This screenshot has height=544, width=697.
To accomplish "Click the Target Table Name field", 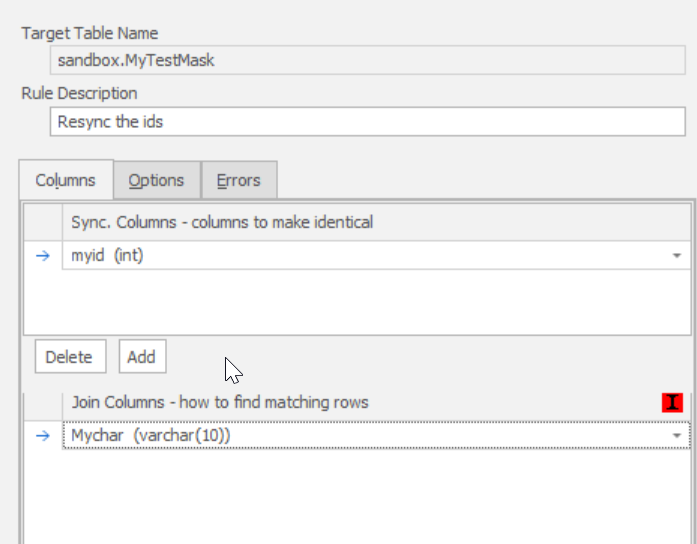I will pyautogui.click(x=367, y=60).
